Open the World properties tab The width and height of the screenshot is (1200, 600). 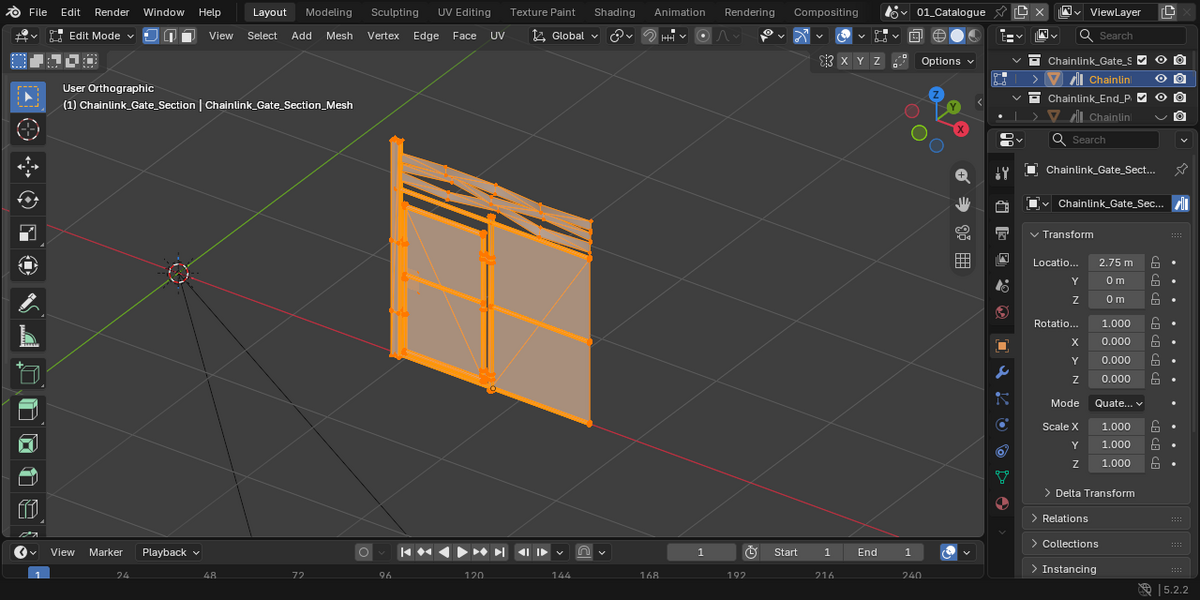[x=1002, y=312]
